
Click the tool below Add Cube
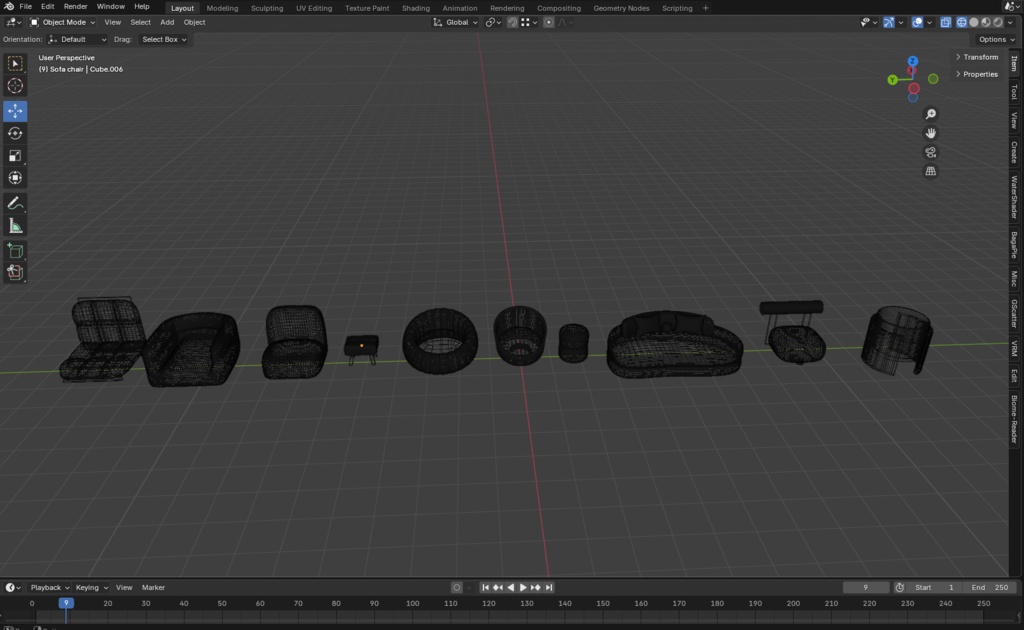point(15,273)
